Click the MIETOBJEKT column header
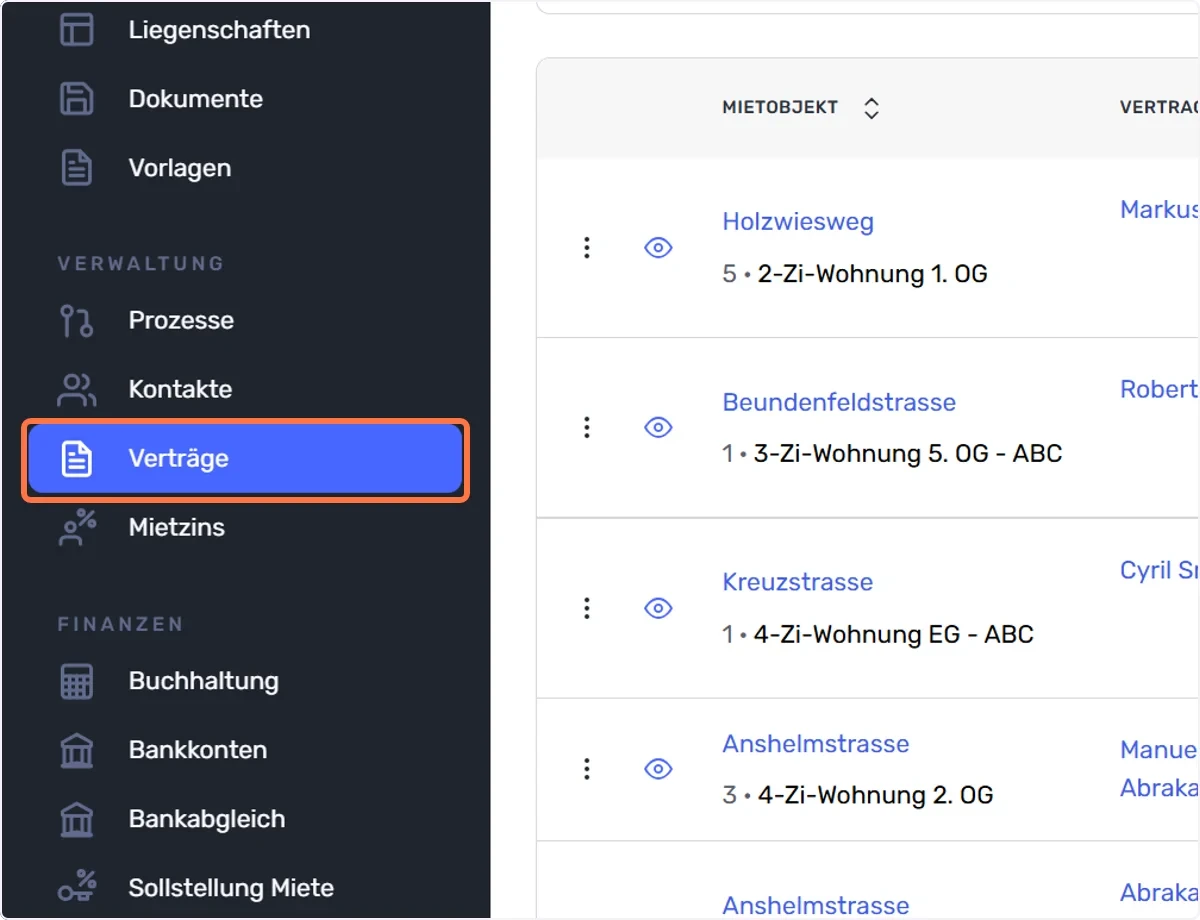Viewport: 1200px width, 920px height. (780, 108)
